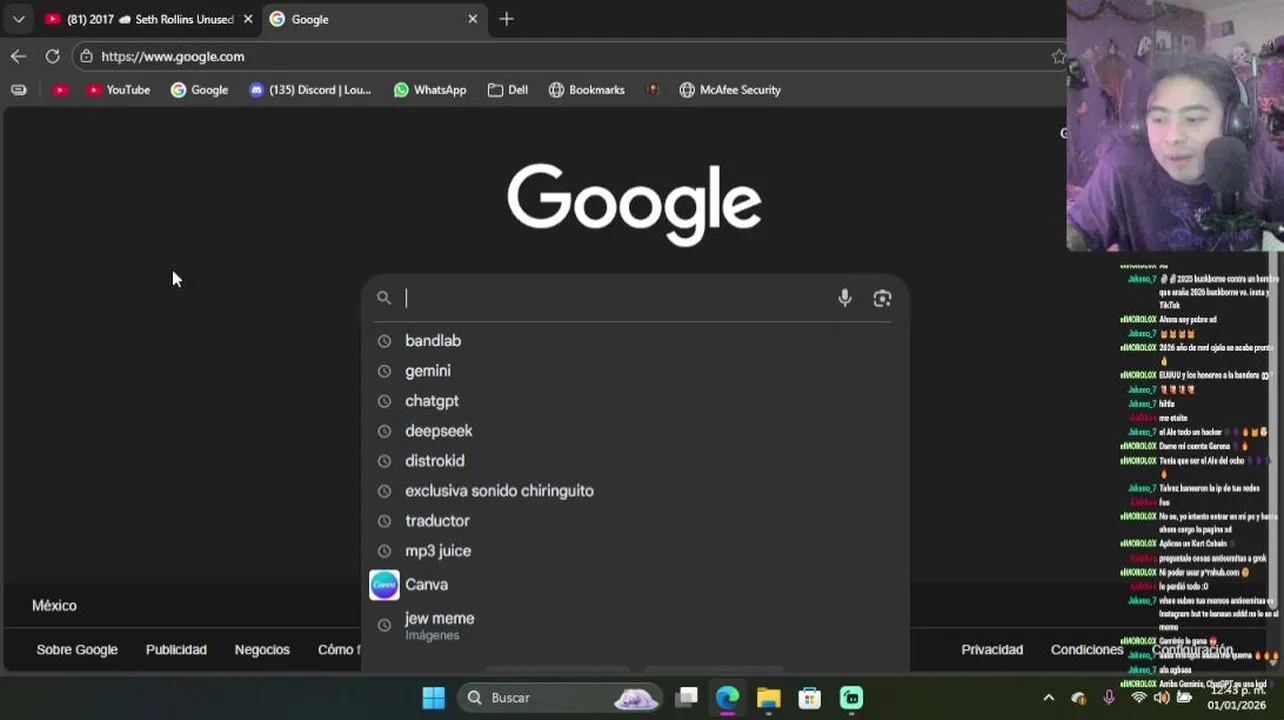
Task: Click the leftmost bookmarks bar icon
Action: (x=18, y=90)
